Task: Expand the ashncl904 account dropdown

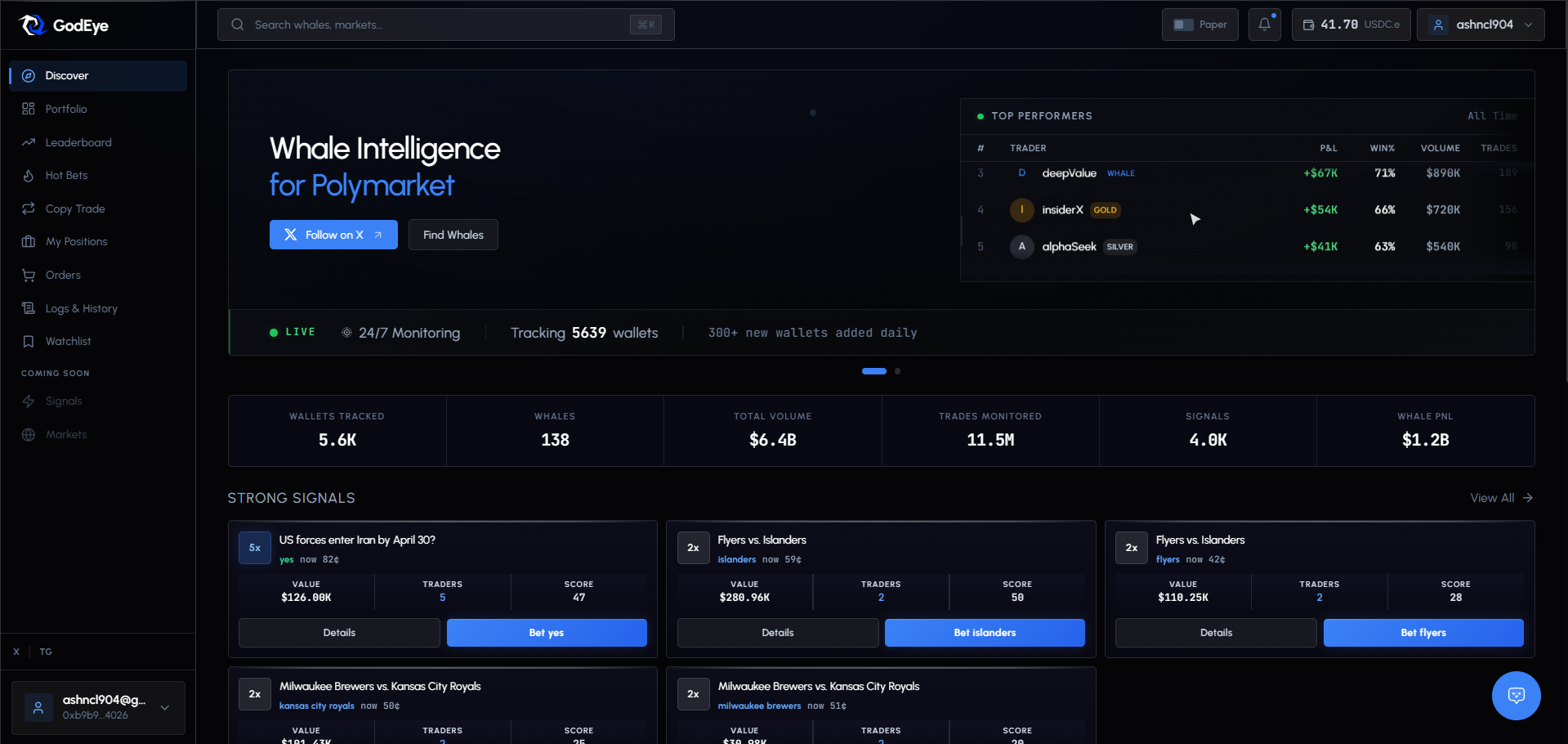Action: tap(1528, 25)
